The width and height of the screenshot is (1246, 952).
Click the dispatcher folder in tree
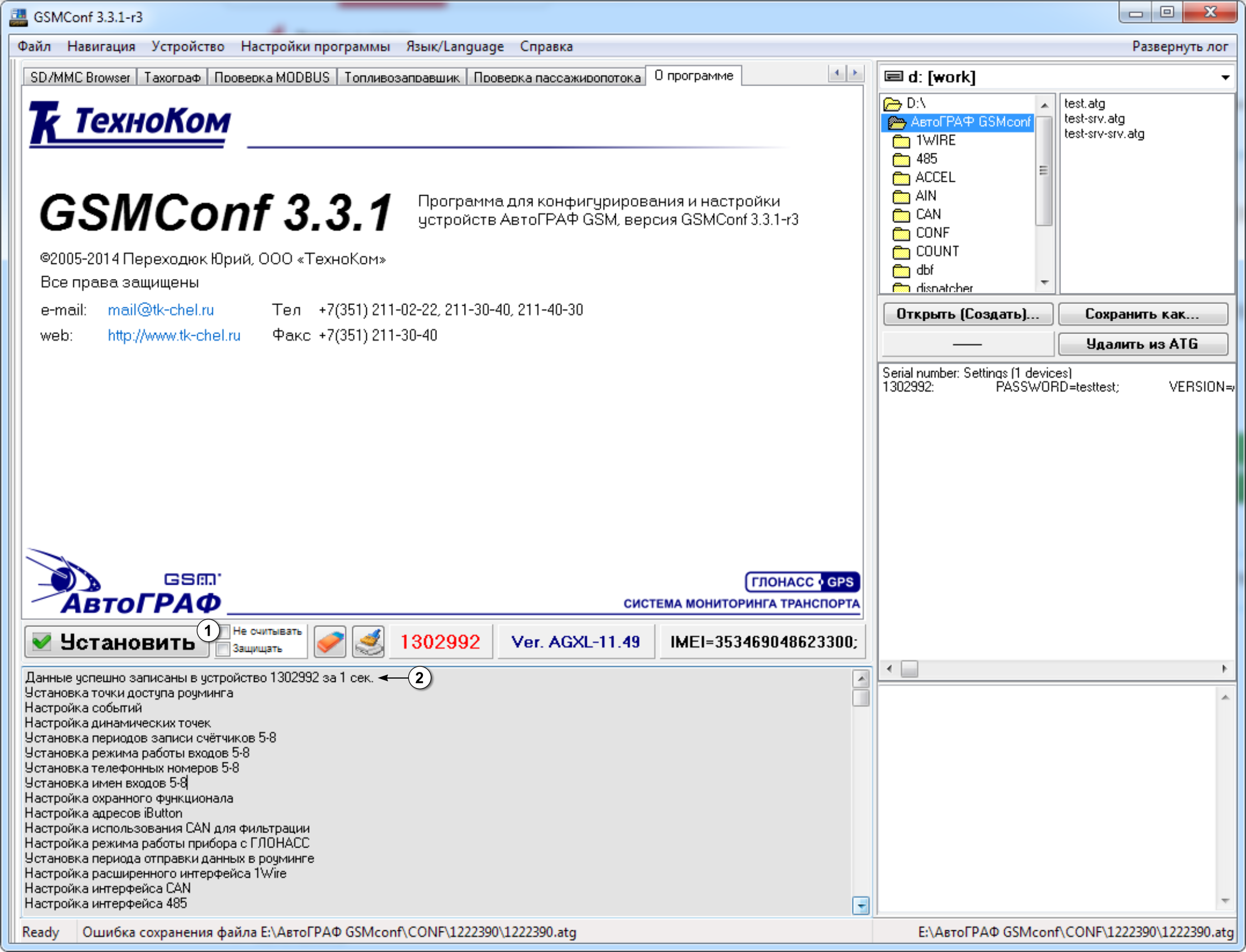tap(932, 288)
